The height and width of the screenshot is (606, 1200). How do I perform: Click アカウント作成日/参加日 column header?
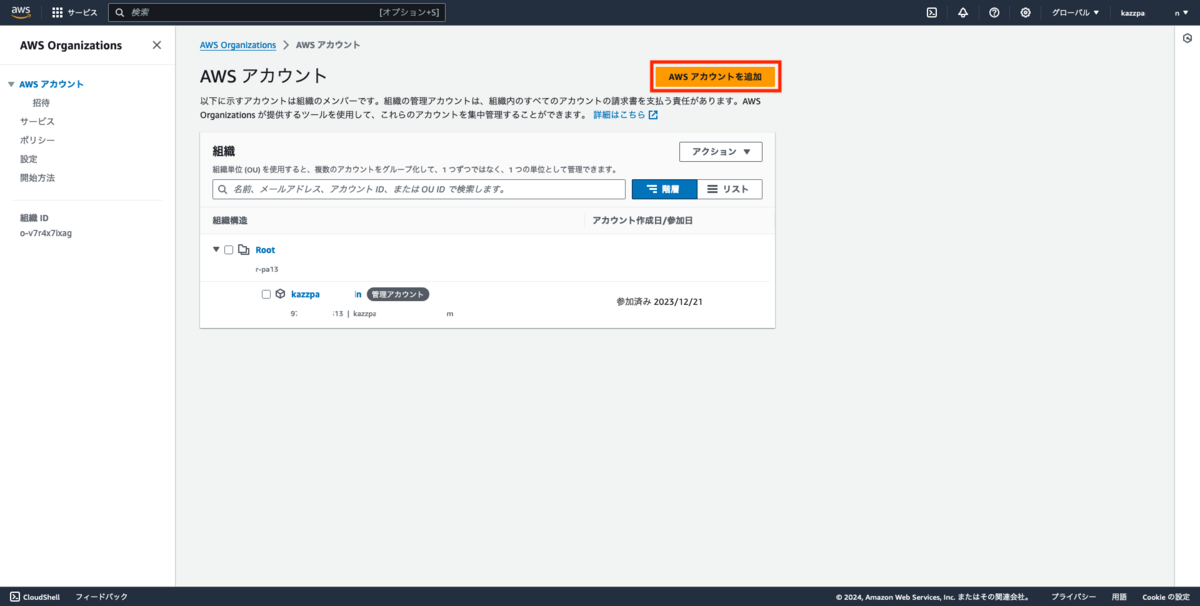643,220
